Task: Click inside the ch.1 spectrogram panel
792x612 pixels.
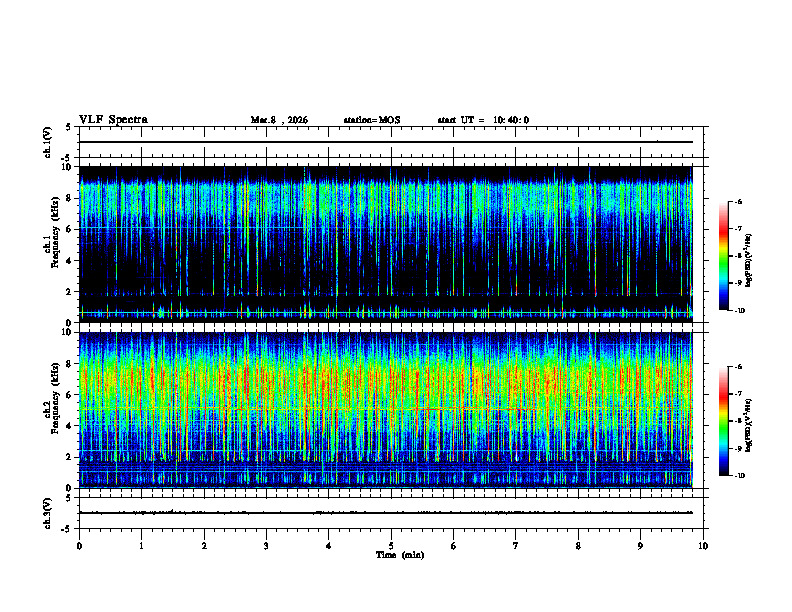Action: click(x=385, y=244)
